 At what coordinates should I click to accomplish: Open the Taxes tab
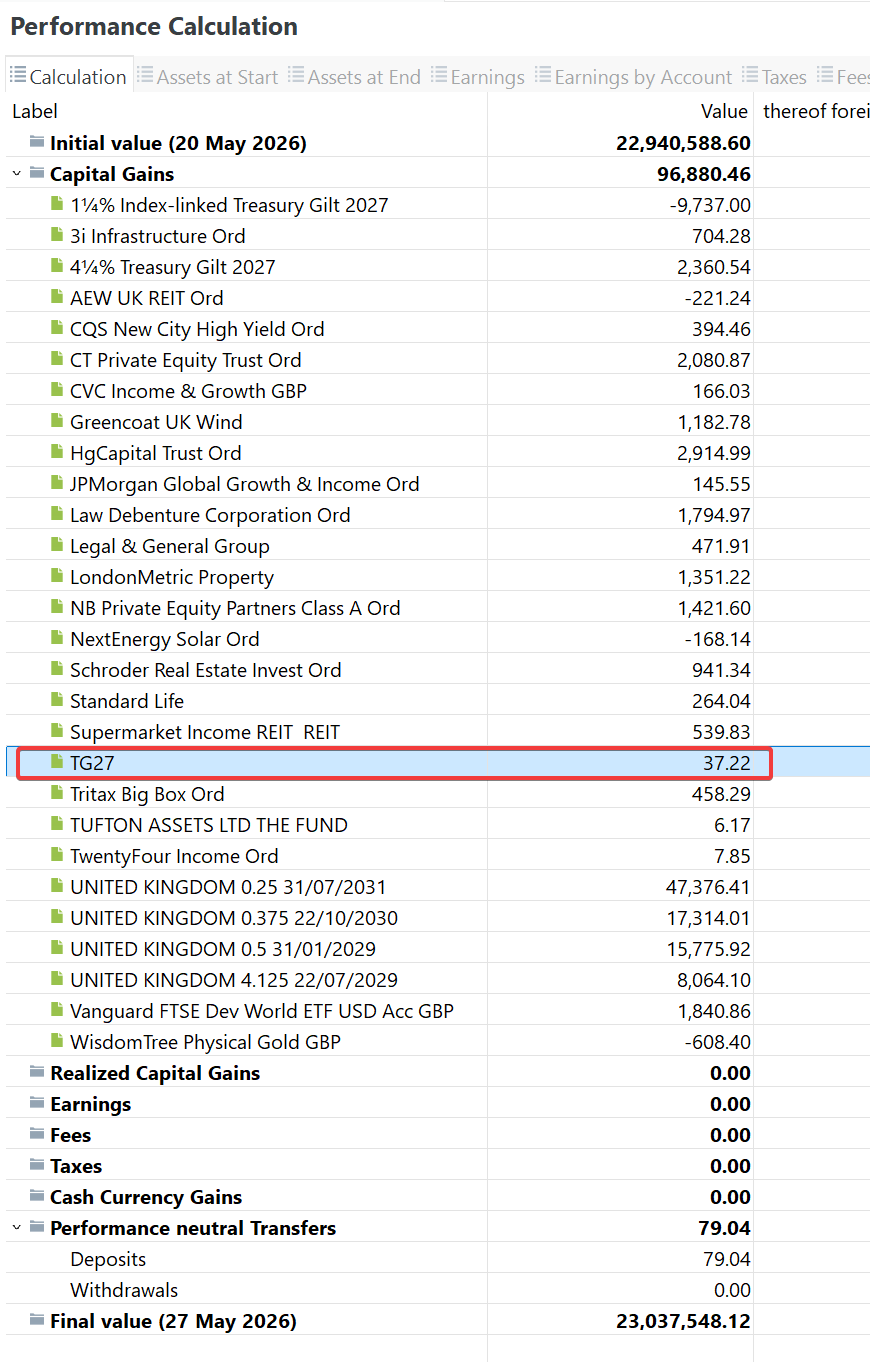[x=775, y=77]
